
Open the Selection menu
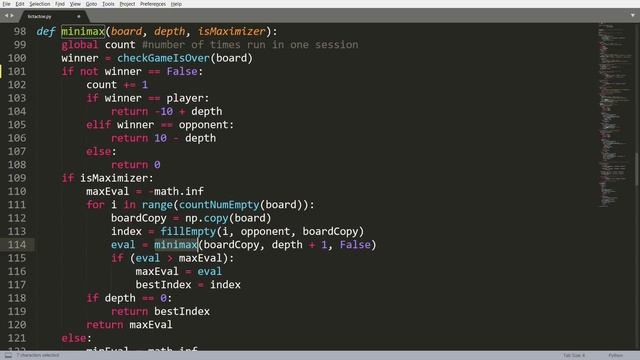(x=40, y=4)
